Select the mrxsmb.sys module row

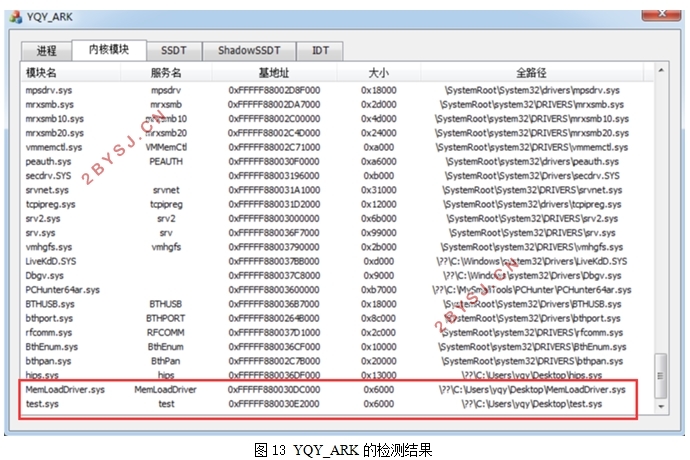338,105
